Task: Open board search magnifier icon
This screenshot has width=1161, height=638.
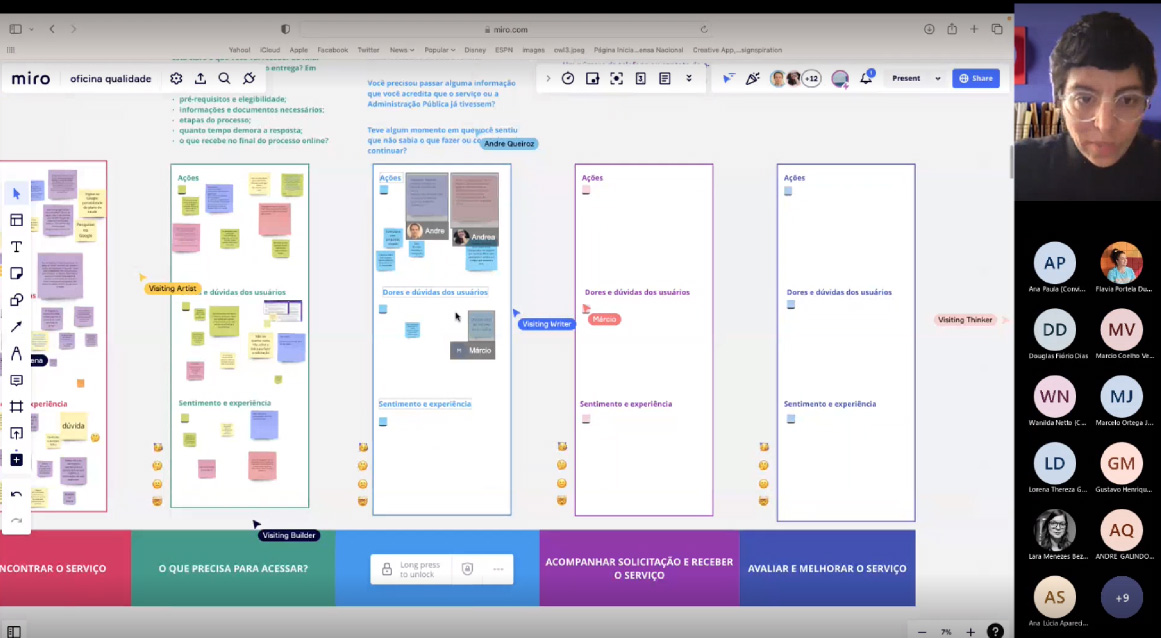Action: [x=224, y=78]
